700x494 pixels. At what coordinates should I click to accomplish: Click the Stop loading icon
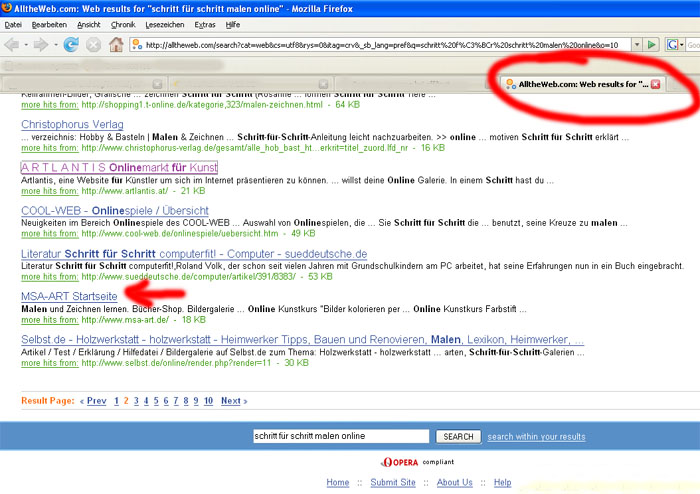pos(93,45)
